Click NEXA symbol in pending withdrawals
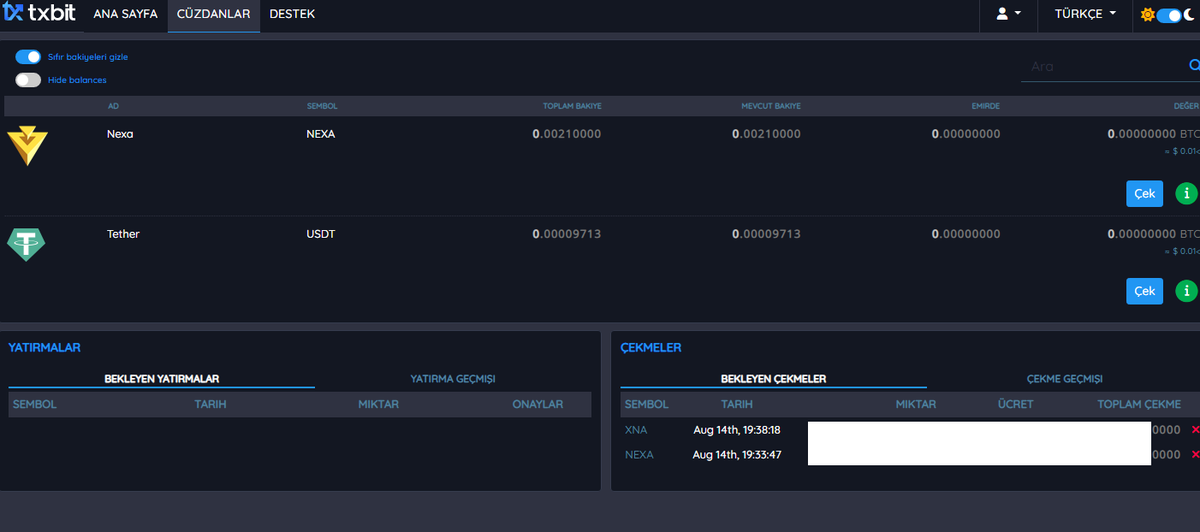 click(639, 455)
